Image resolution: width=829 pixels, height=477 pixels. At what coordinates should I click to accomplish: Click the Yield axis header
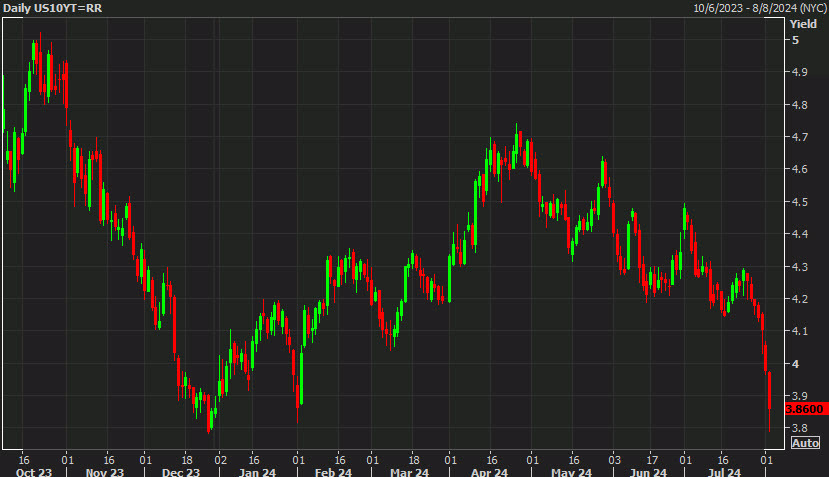point(803,24)
